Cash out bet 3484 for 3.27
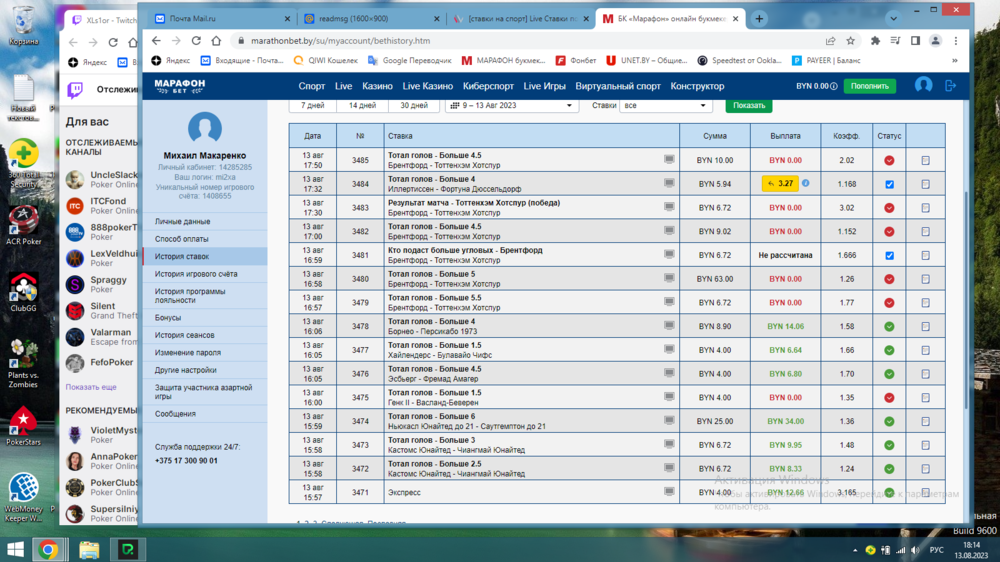The image size is (1000, 562). (x=779, y=184)
